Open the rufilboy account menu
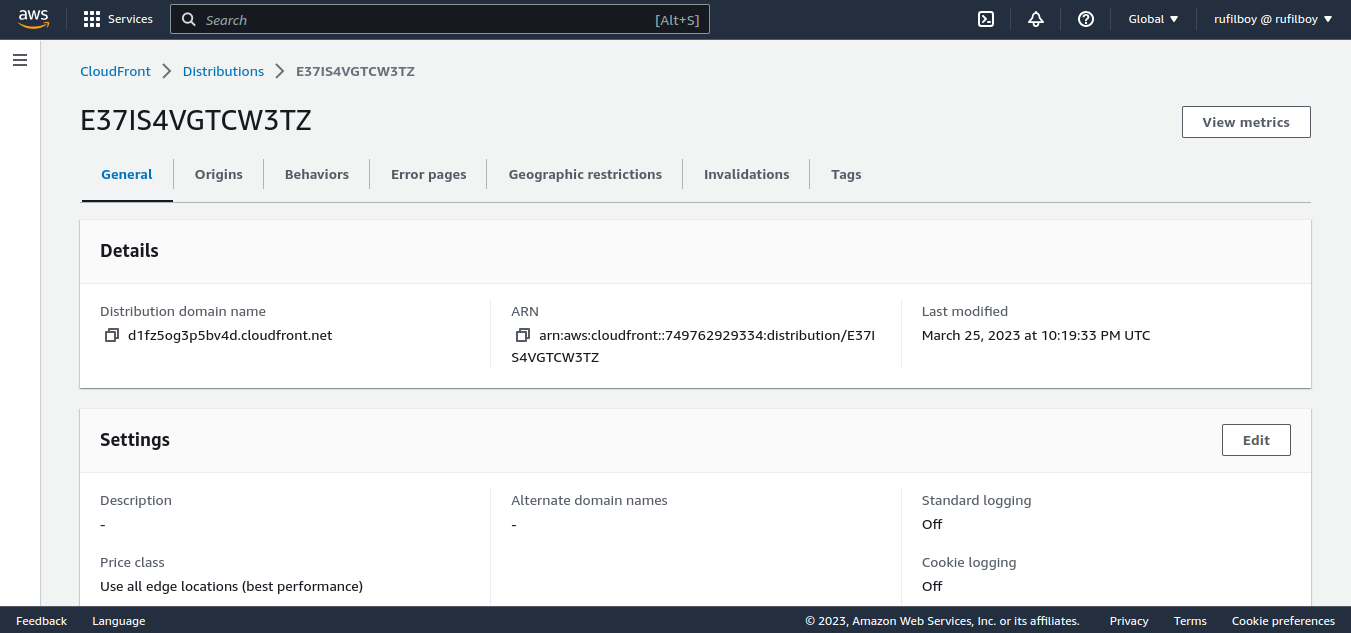 (x=1272, y=18)
